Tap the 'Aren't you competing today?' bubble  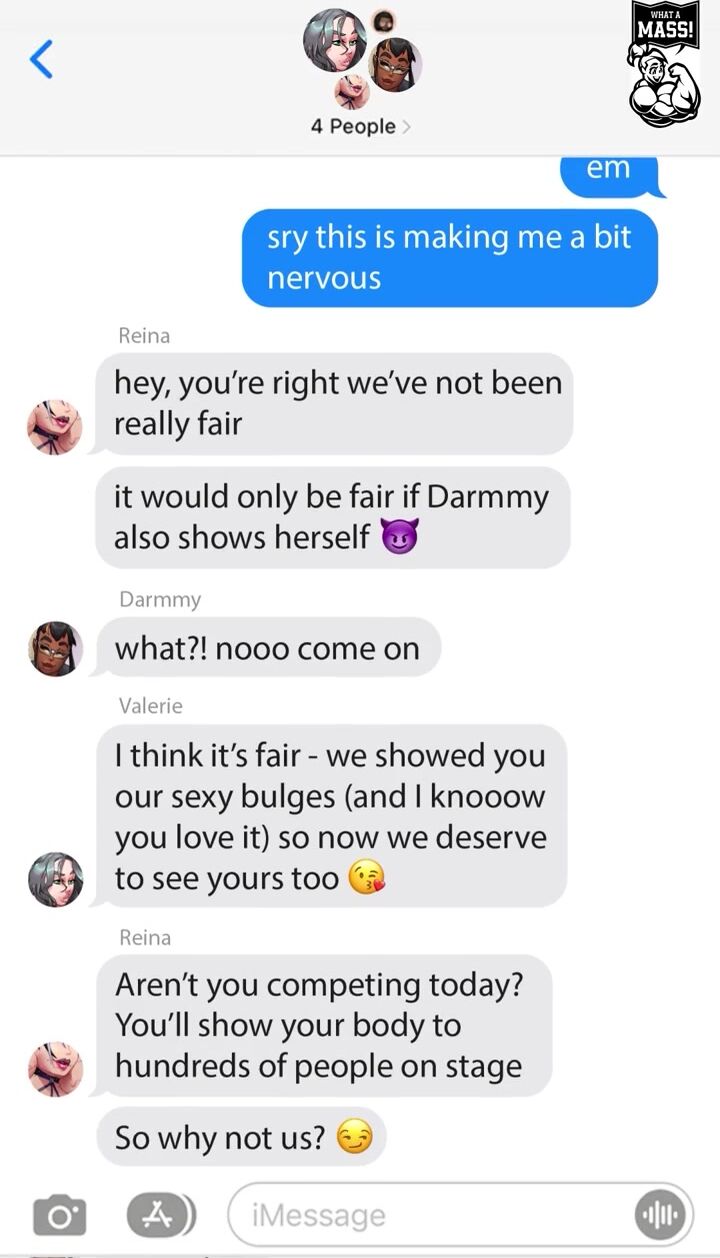point(325,1025)
